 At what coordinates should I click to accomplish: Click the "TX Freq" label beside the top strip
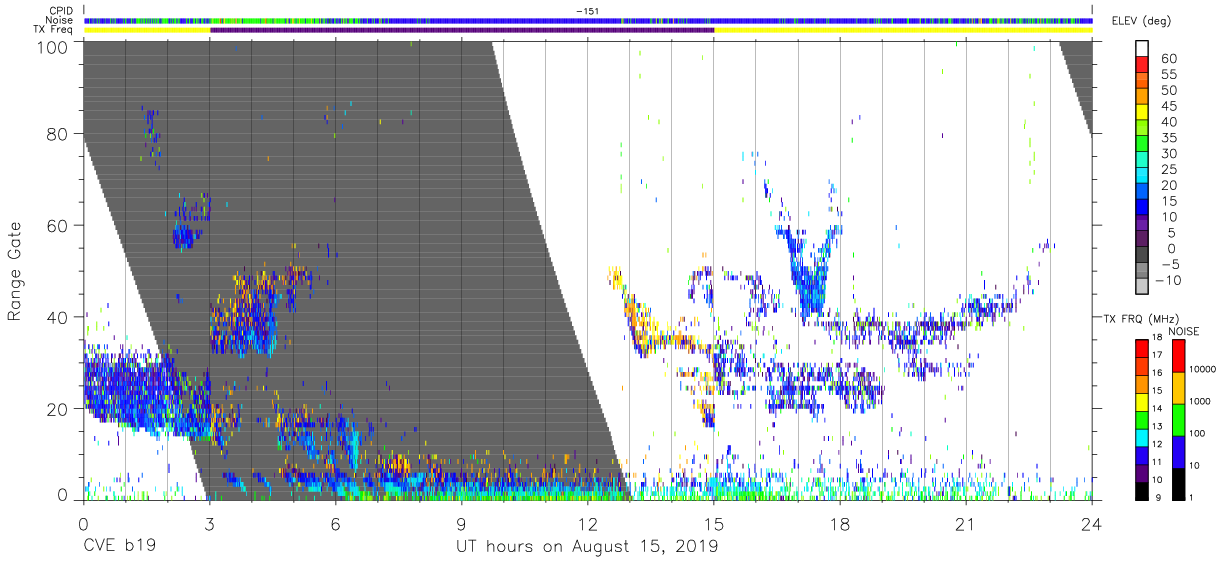coord(55,30)
